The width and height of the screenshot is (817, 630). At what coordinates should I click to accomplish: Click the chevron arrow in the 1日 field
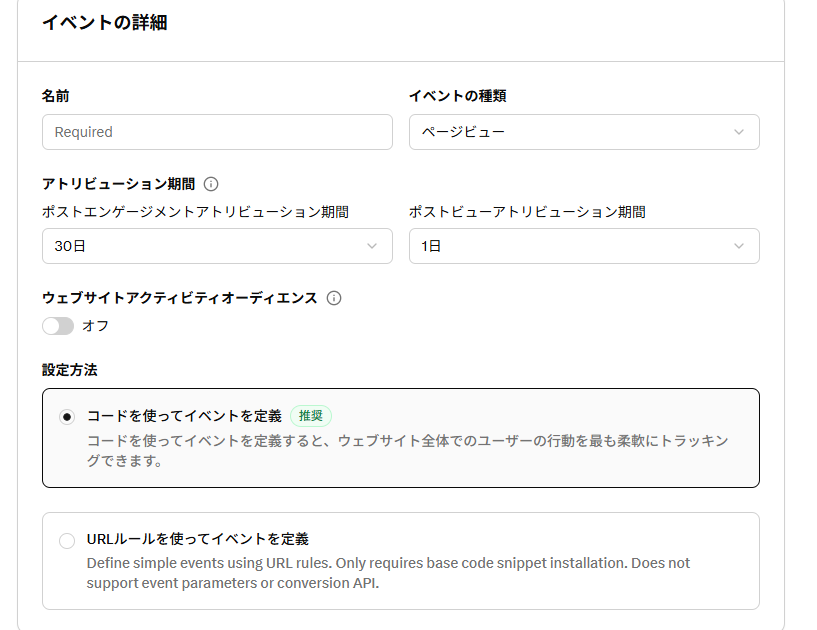point(739,246)
